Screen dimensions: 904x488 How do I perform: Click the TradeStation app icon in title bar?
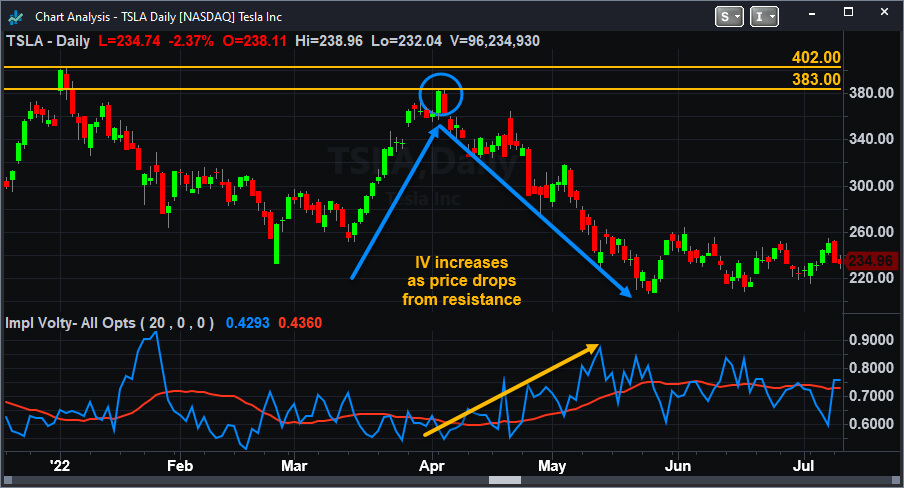[x=16, y=17]
